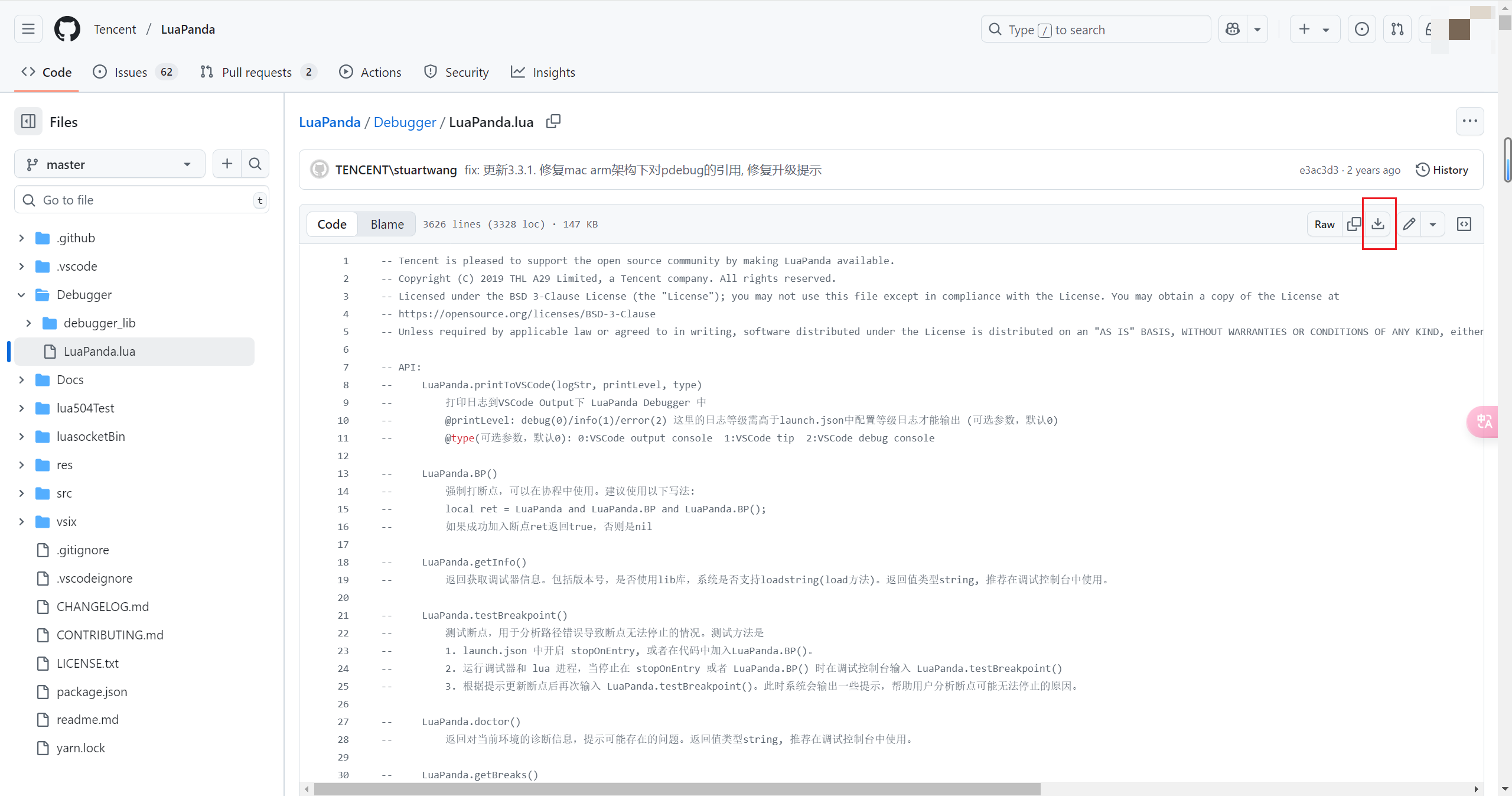Viewport: 1512px width, 796px height.
Task: Open the symbols panel
Action: [x=1464, y=224]
